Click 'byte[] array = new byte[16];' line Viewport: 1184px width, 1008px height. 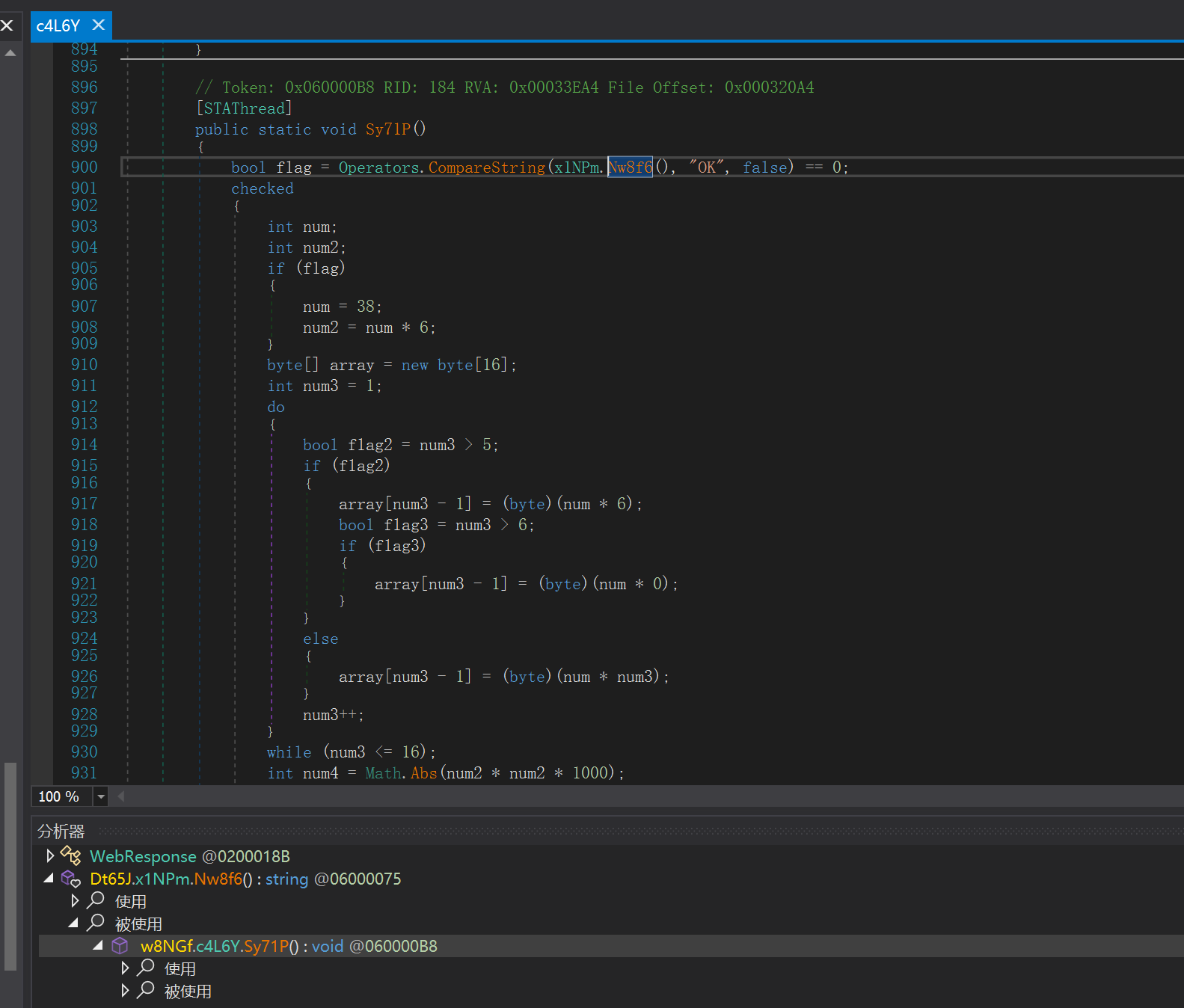point(392,365)
